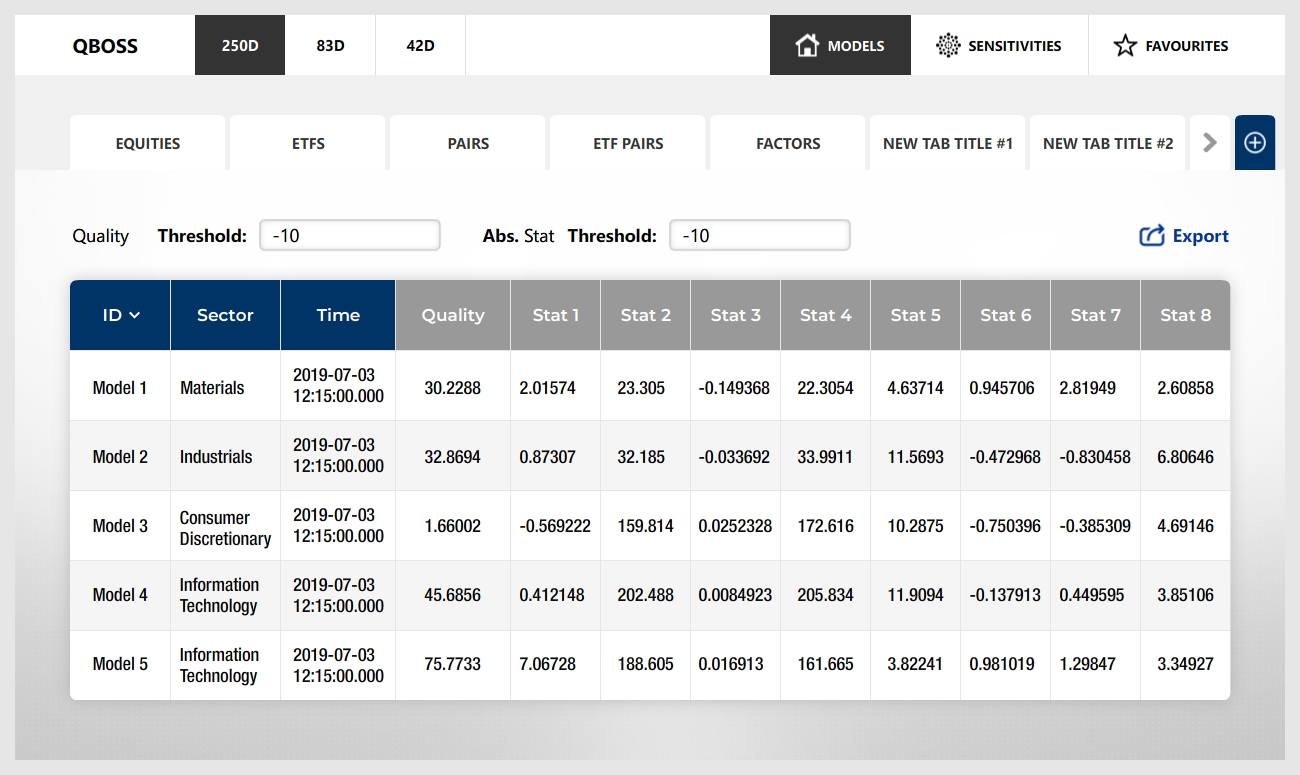The image size is (1300, 775).
Task: Toggle ID column sort chevron
Action: (135, 315)
